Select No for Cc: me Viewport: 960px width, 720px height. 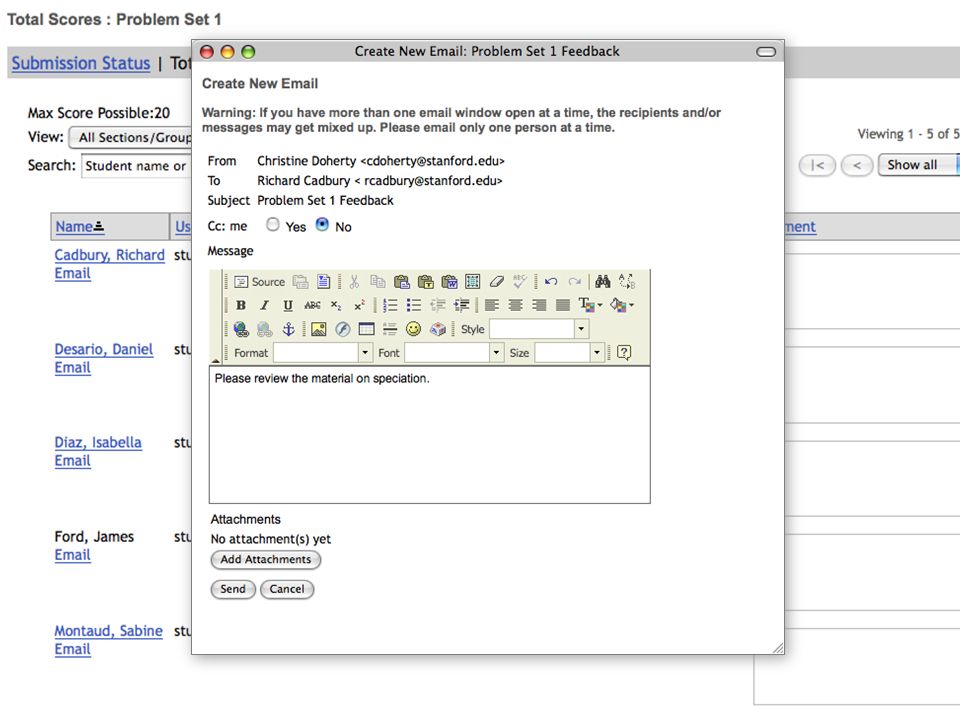coord(322,225)
